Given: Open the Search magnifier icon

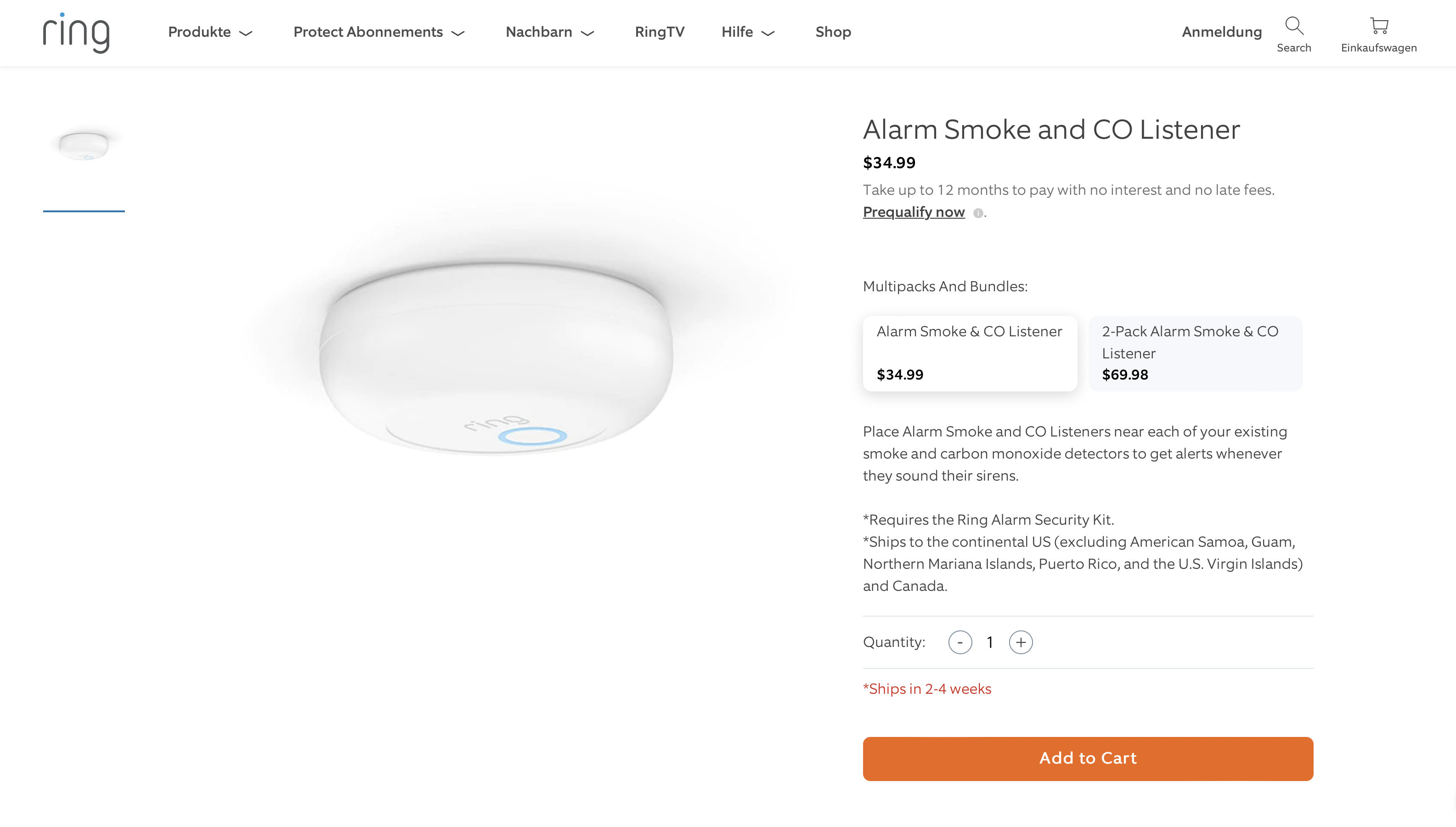Looking at the screenshot, I should tap(1294, 26).
